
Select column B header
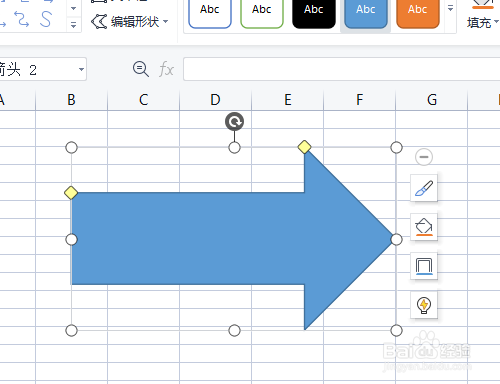(71, 100)
